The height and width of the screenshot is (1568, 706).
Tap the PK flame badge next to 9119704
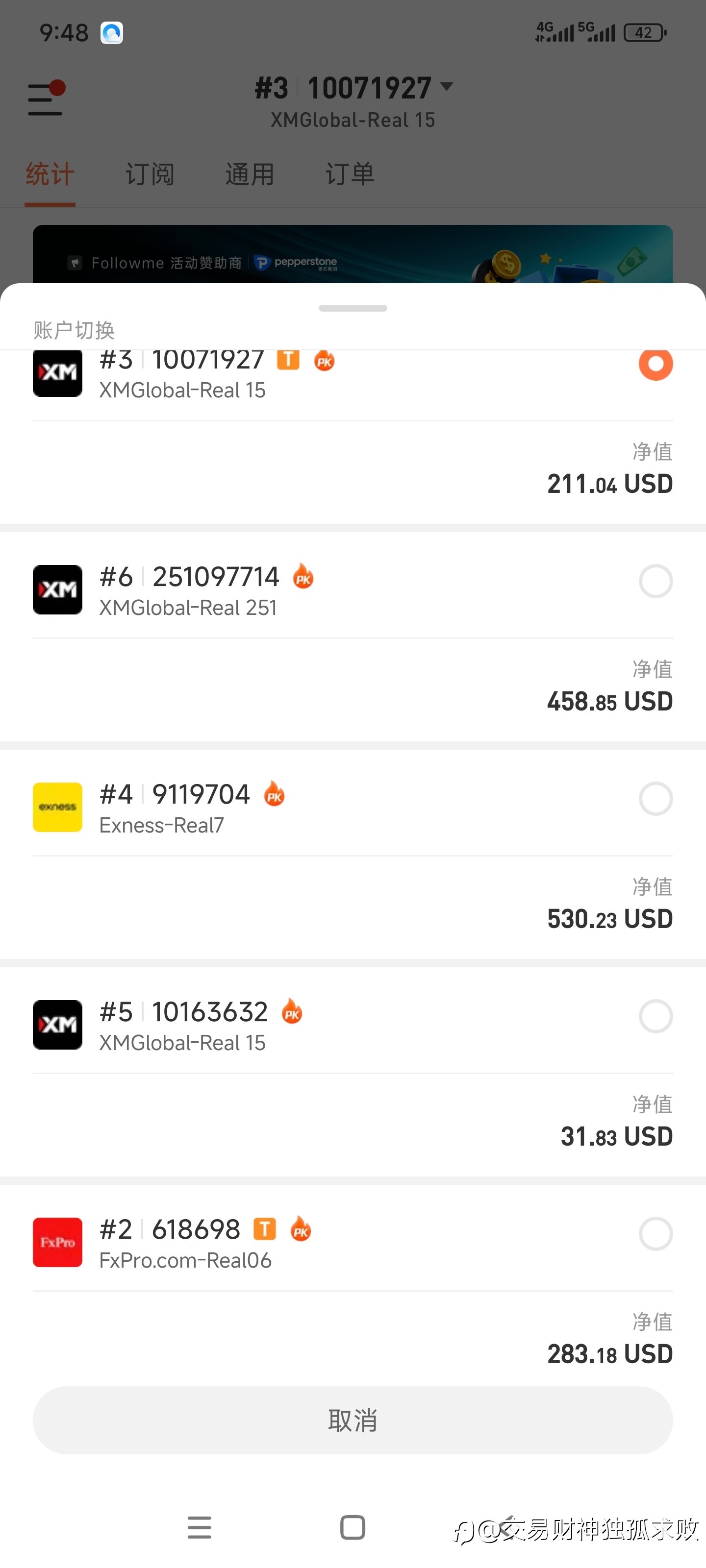[x=275, y=794]
